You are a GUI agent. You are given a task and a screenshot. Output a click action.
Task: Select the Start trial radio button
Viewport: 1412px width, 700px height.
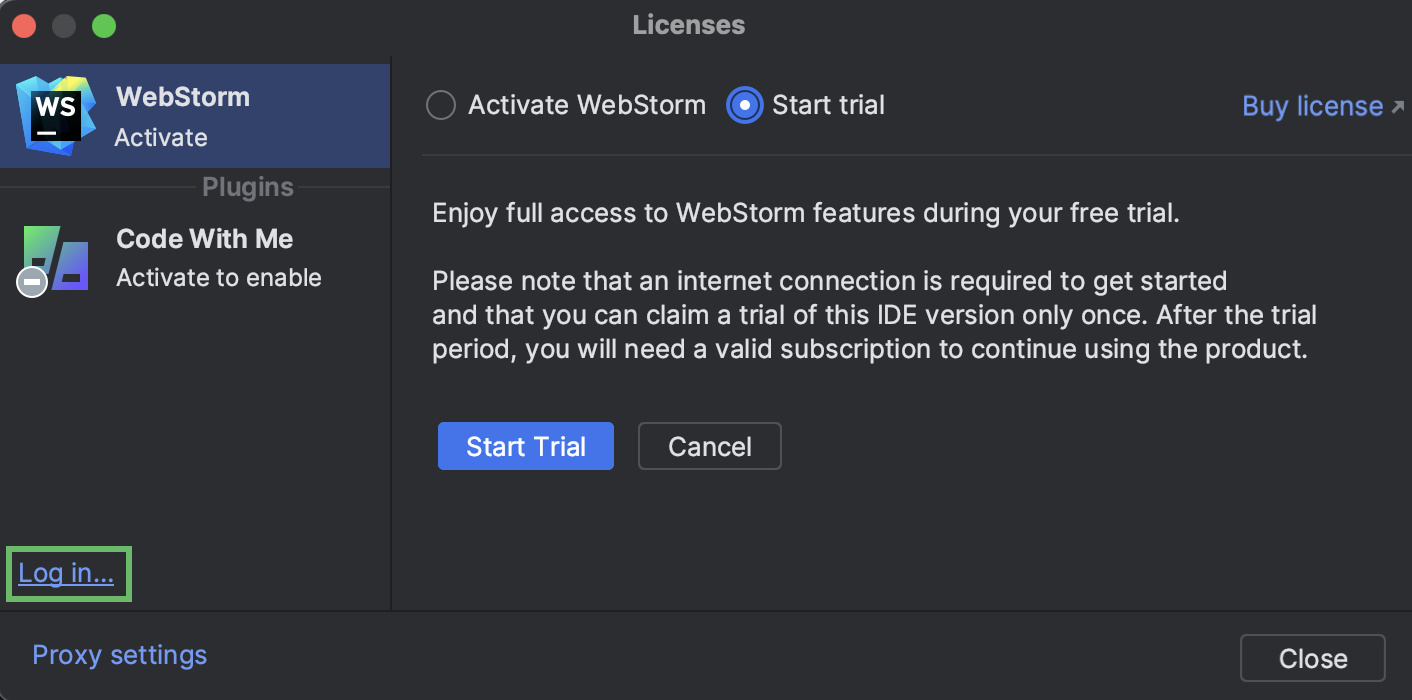743,104
